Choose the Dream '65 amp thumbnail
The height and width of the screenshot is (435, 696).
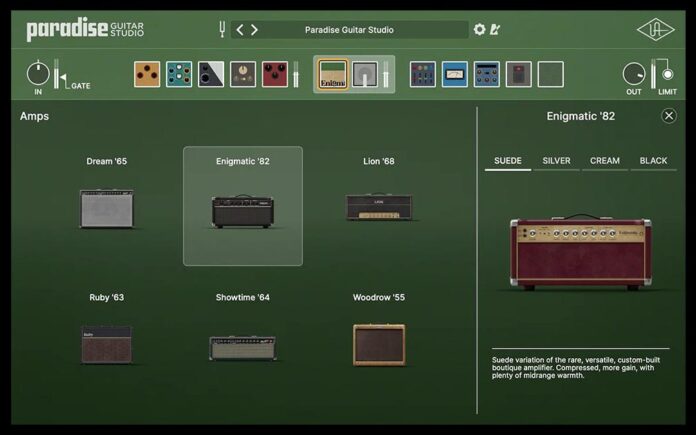coord(107,209)
